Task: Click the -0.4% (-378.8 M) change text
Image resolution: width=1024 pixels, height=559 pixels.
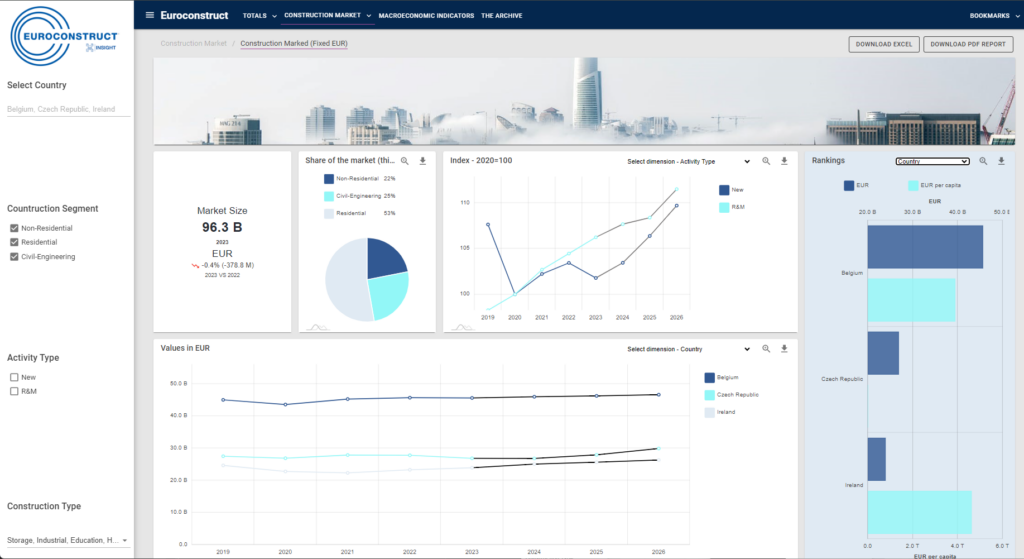Action: pos(227,265)
